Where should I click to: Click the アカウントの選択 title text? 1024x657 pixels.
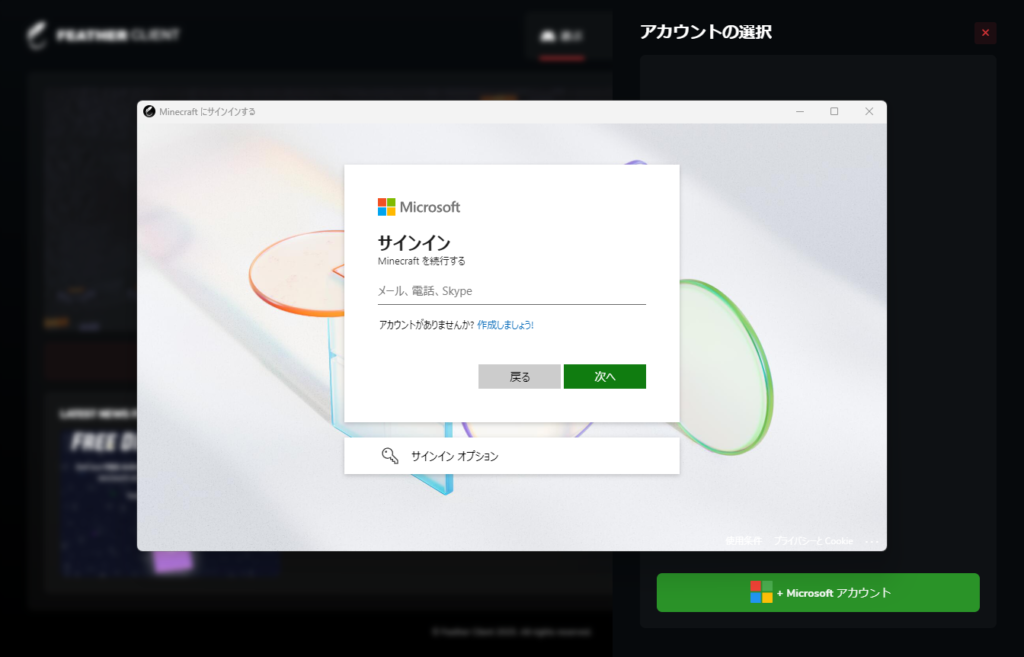[705, 32]
